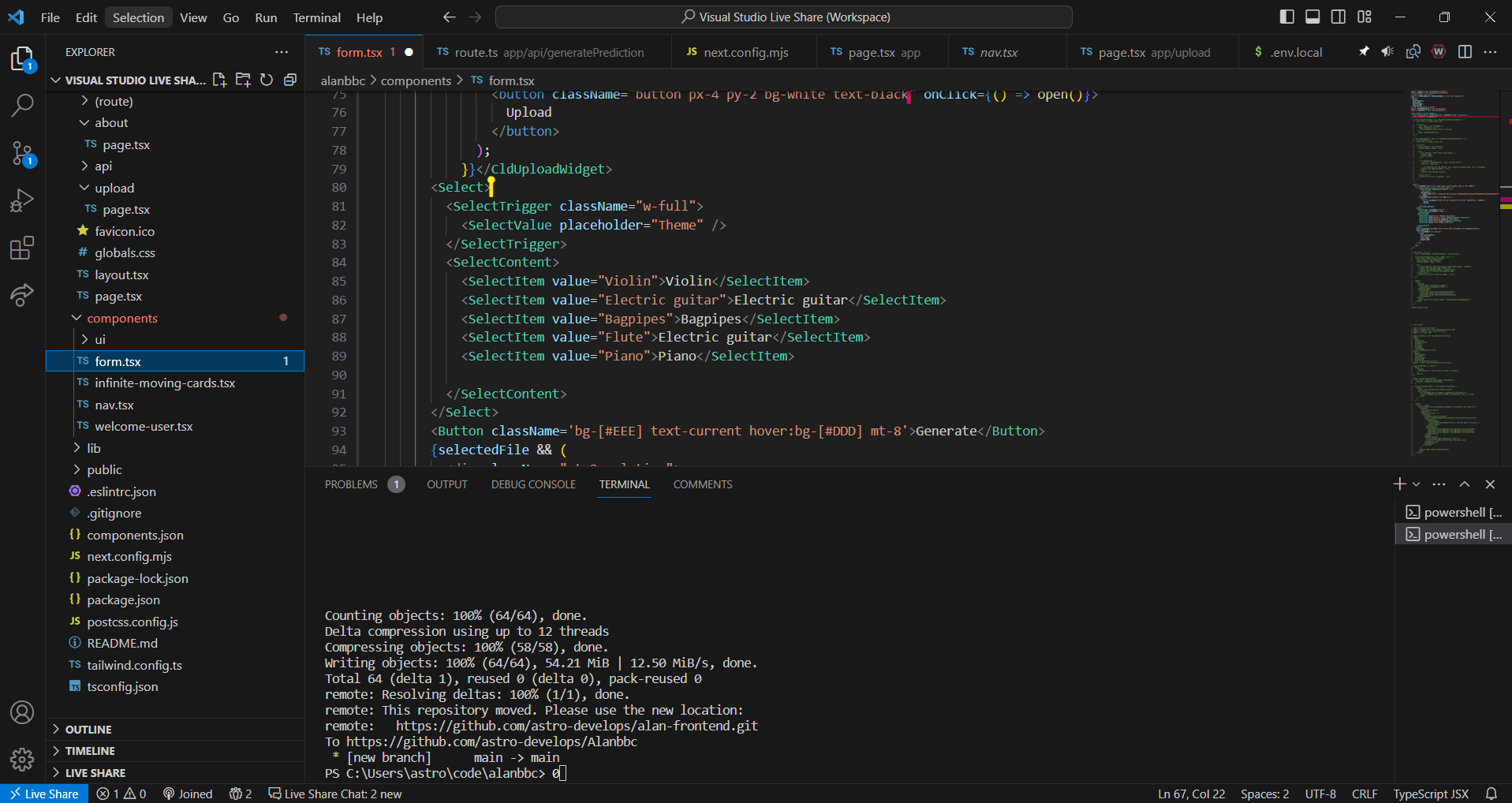1512x803 pixels.
Task: Expand the lib folder
Action: (93, 448)
